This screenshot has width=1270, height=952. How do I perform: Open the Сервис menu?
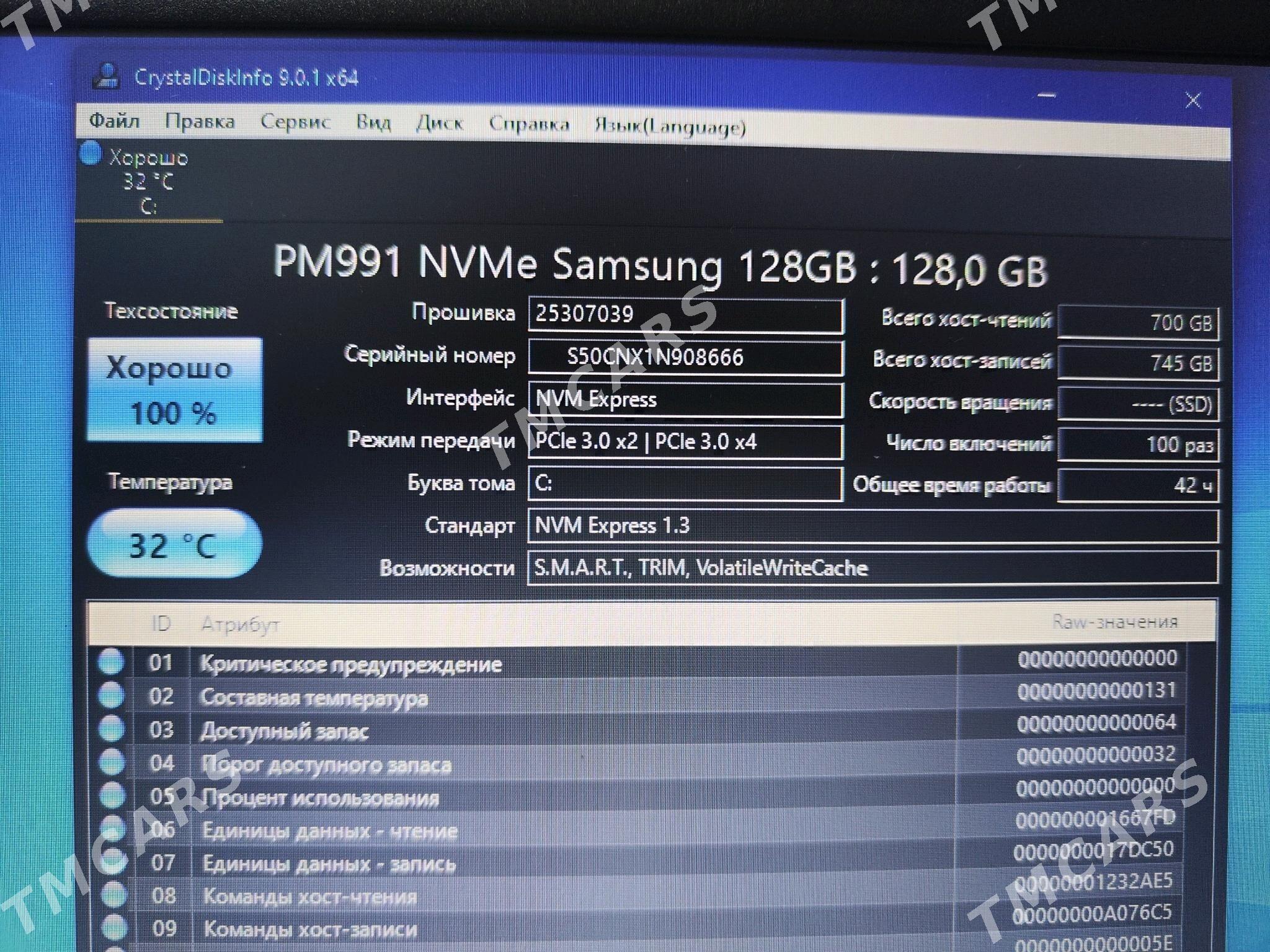click(x=295, y=121)
